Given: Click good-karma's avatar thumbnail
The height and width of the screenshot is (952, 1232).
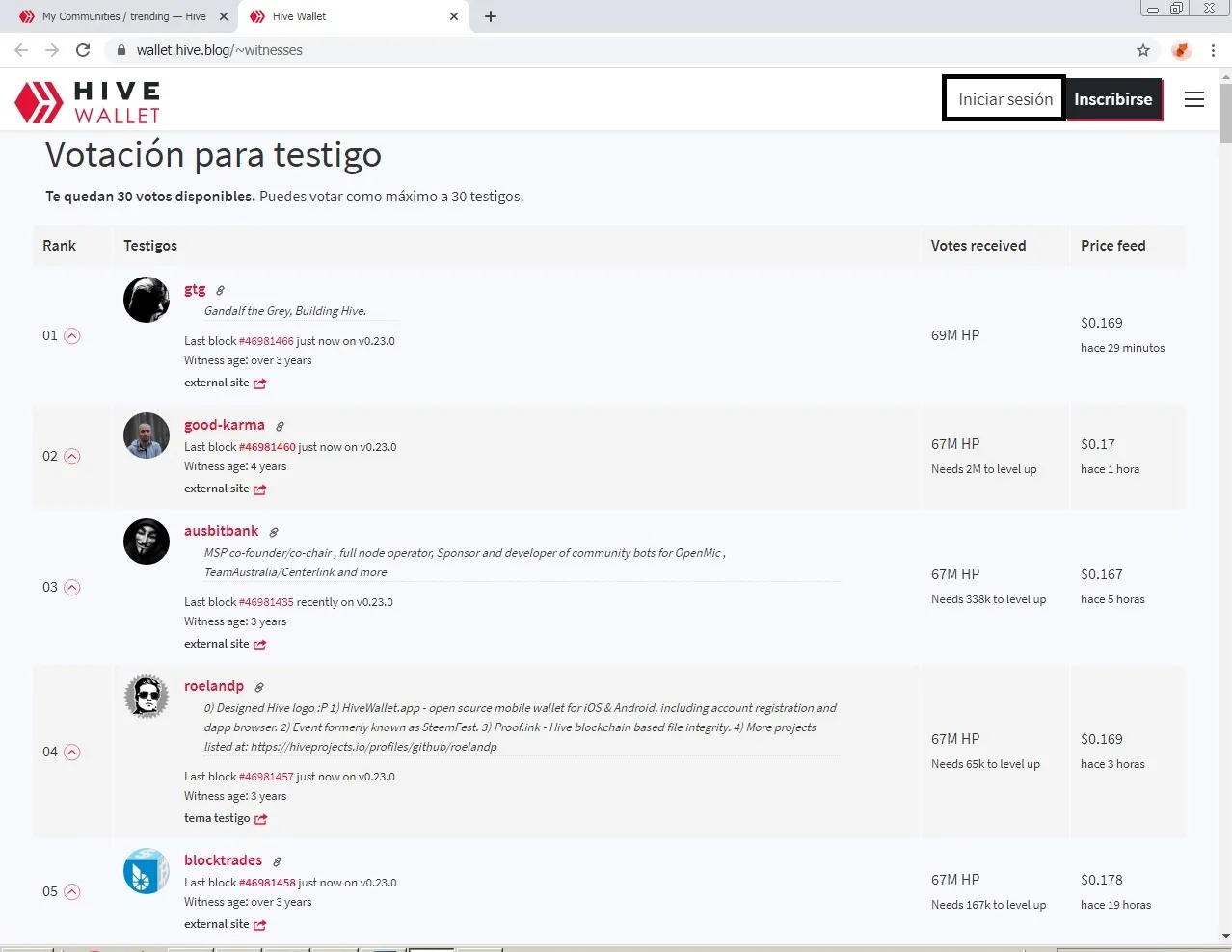Looking at the screenshot, I should click(147, 436).
